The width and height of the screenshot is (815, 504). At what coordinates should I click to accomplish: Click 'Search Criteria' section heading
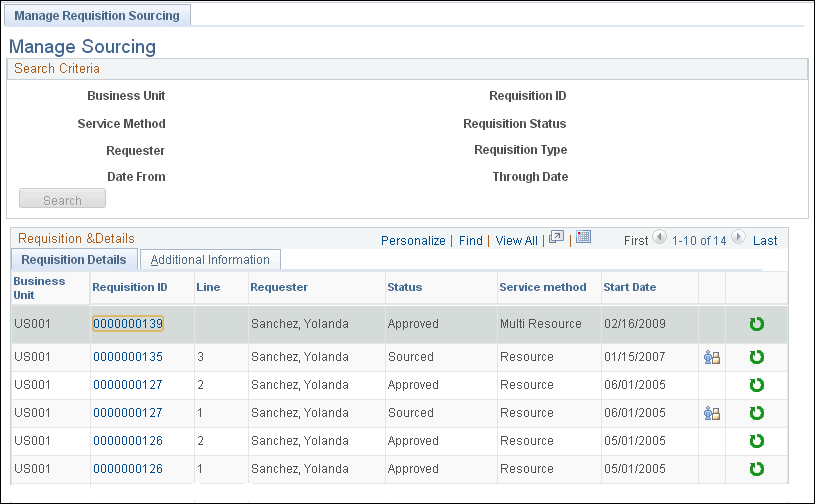(57, 69)
